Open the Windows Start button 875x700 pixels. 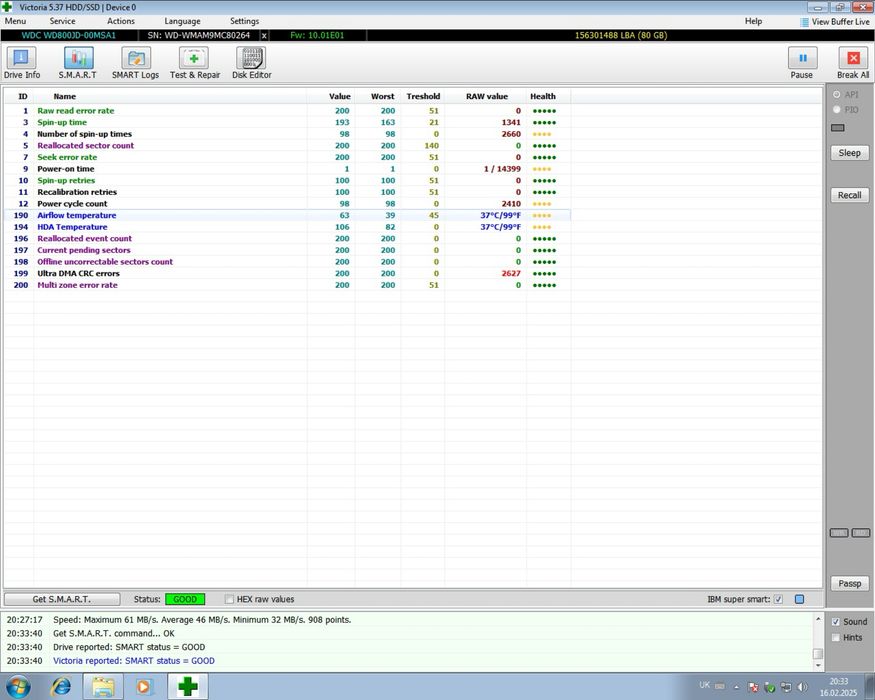(x=18, y=686)
